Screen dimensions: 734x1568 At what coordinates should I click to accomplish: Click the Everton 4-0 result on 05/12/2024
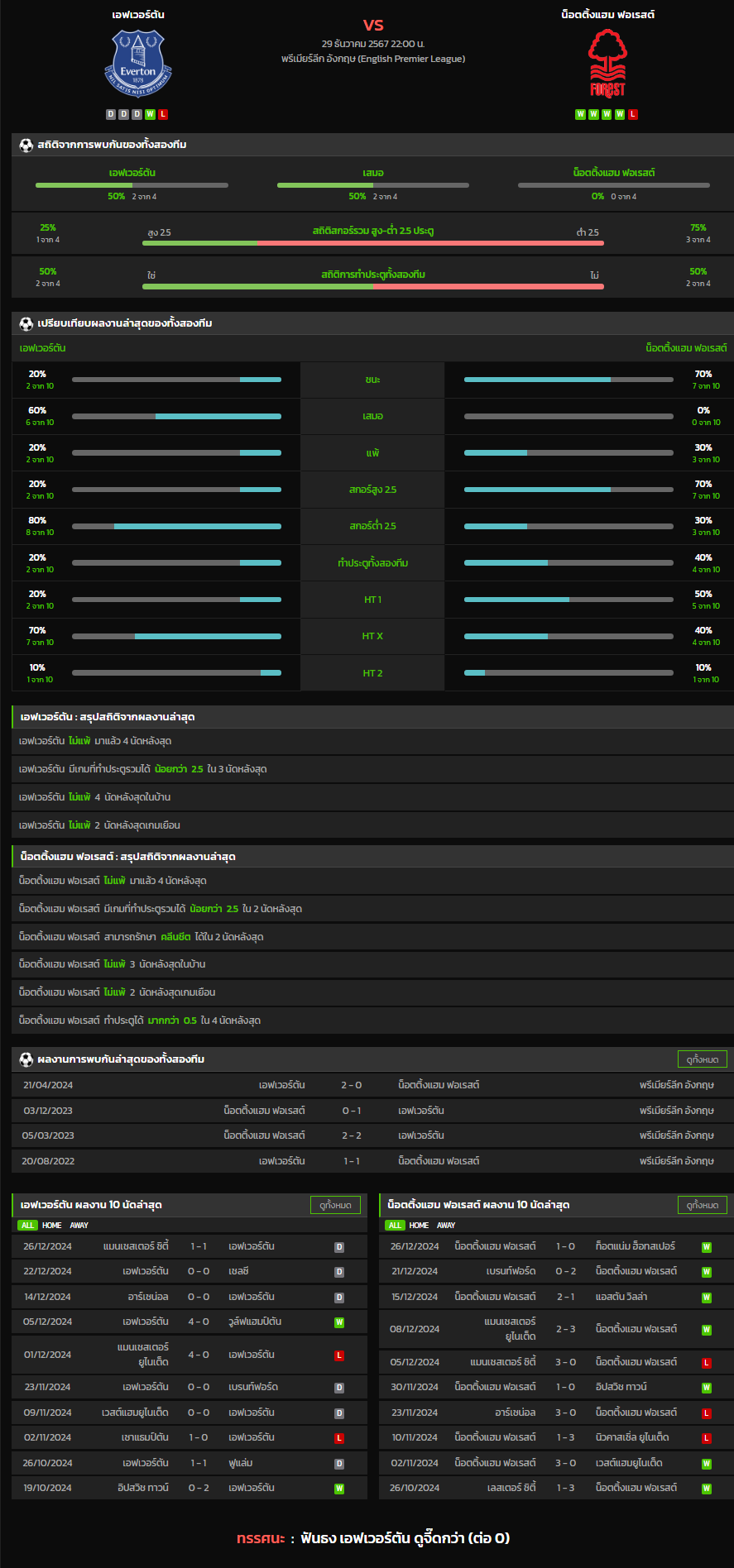[199, 1322]
